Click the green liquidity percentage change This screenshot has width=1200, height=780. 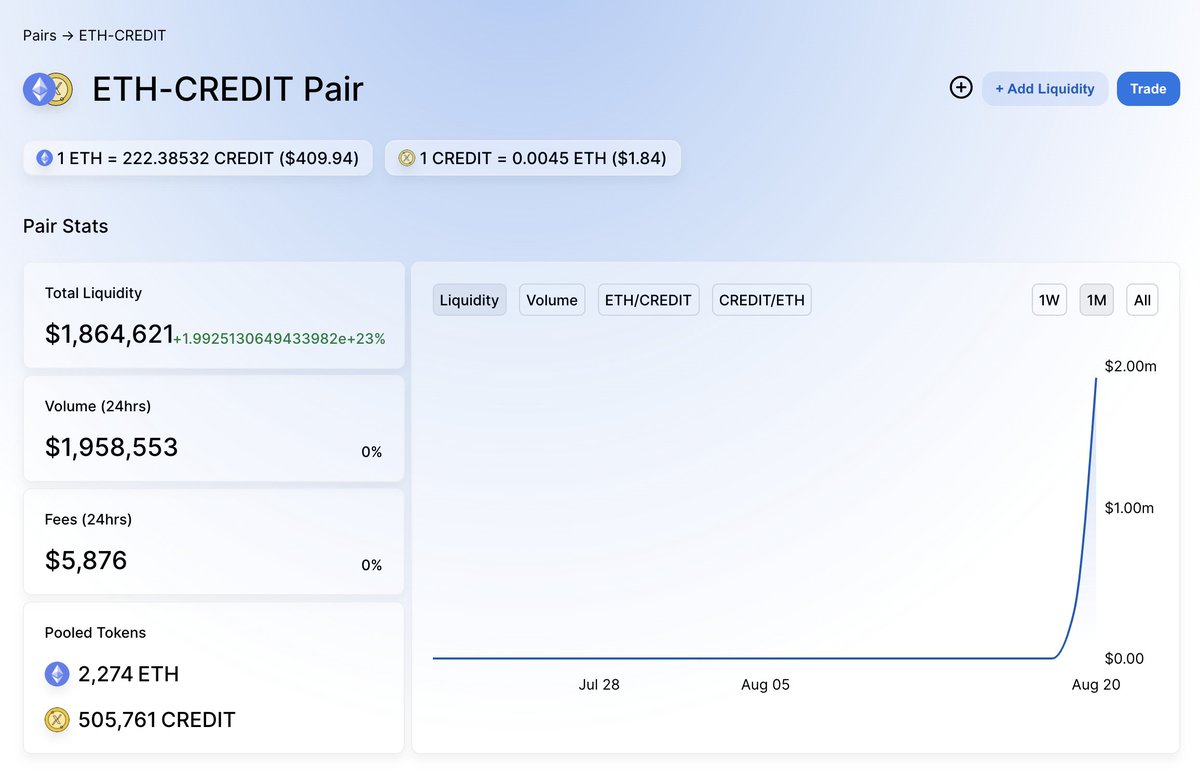(279, 339)
